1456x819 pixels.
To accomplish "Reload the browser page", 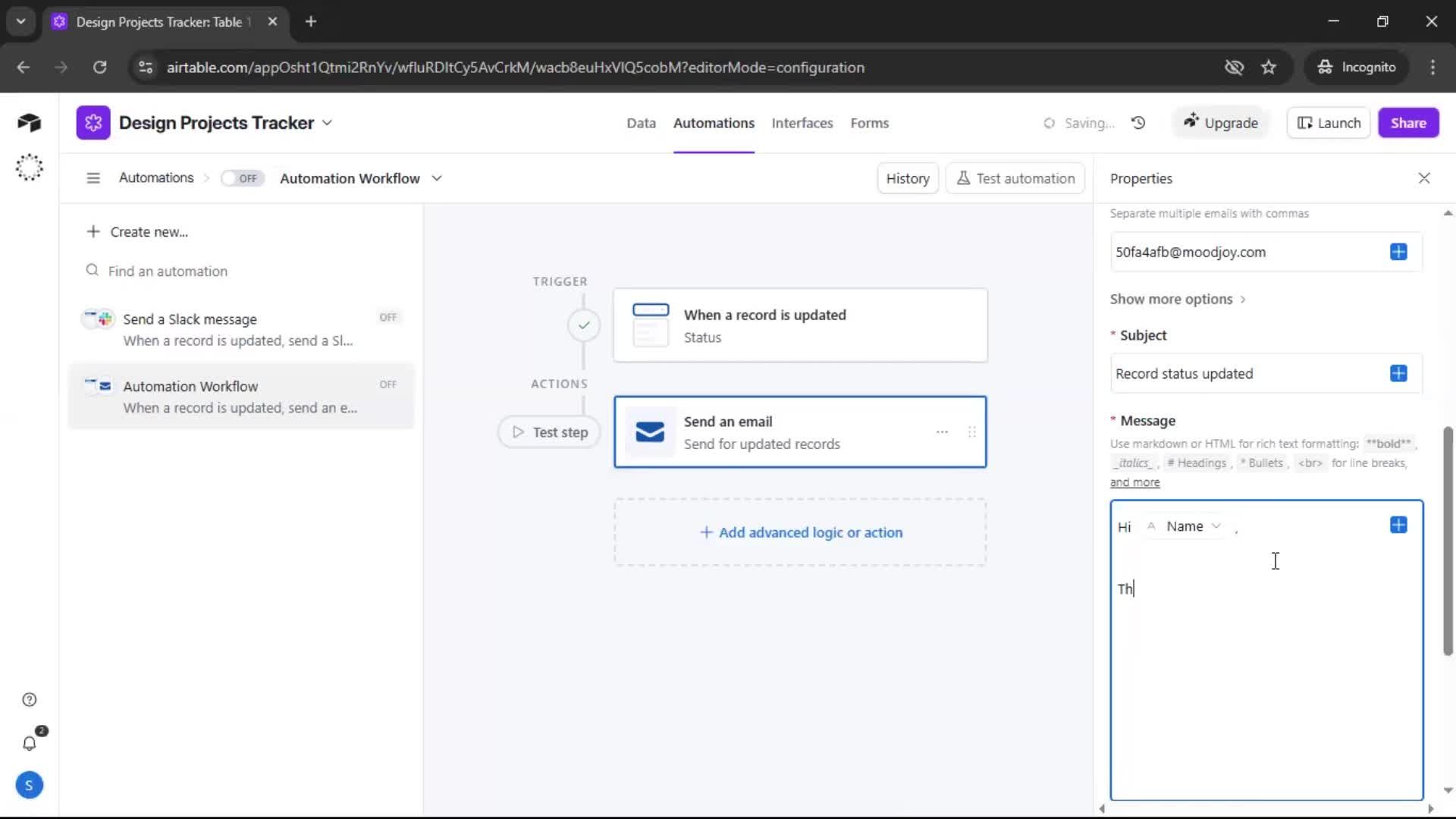I will point(99,67).
